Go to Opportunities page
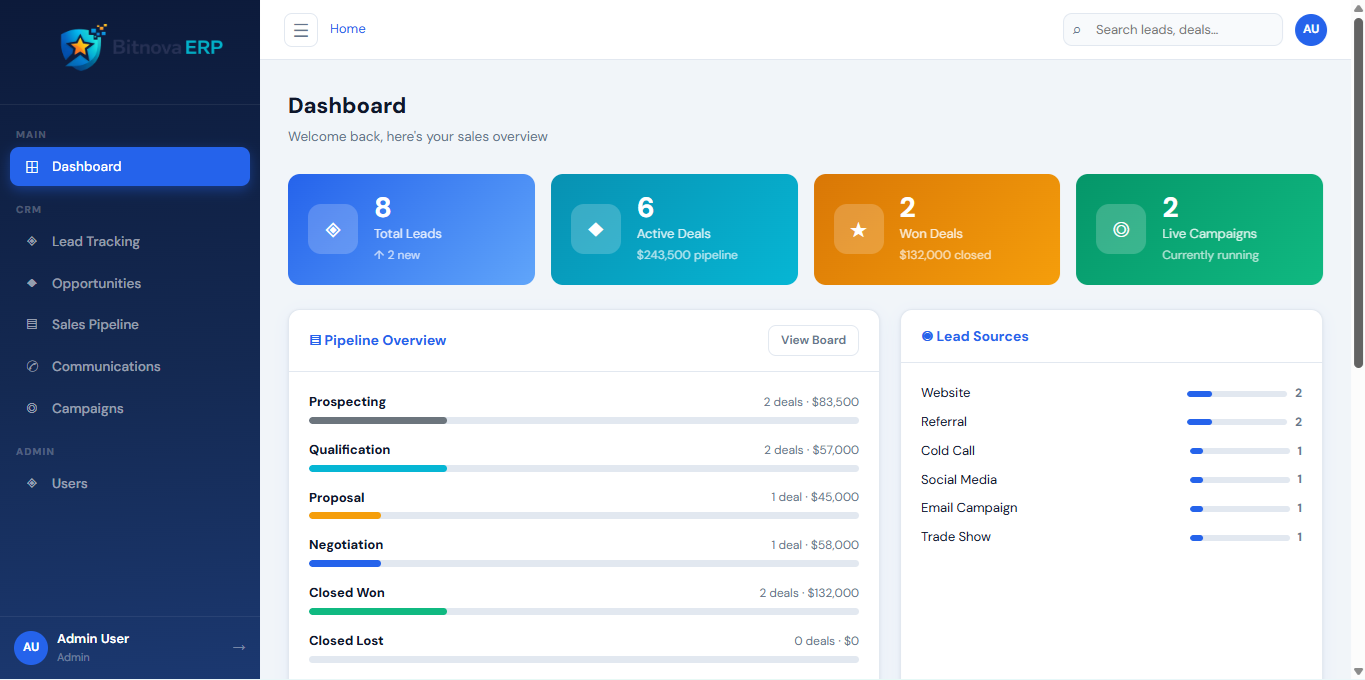1365x680 pixels. pos(96,283)
